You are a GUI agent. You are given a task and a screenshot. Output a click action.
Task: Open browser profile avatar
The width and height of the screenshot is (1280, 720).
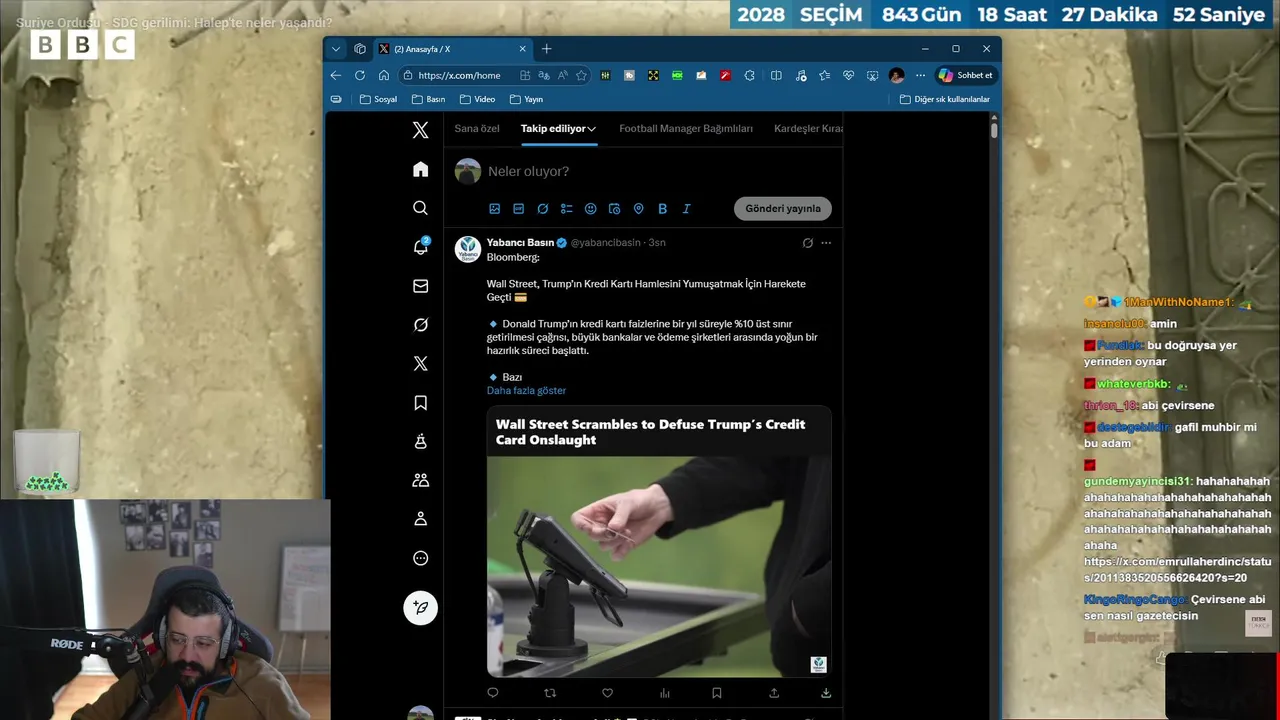[x=896, y=75]
